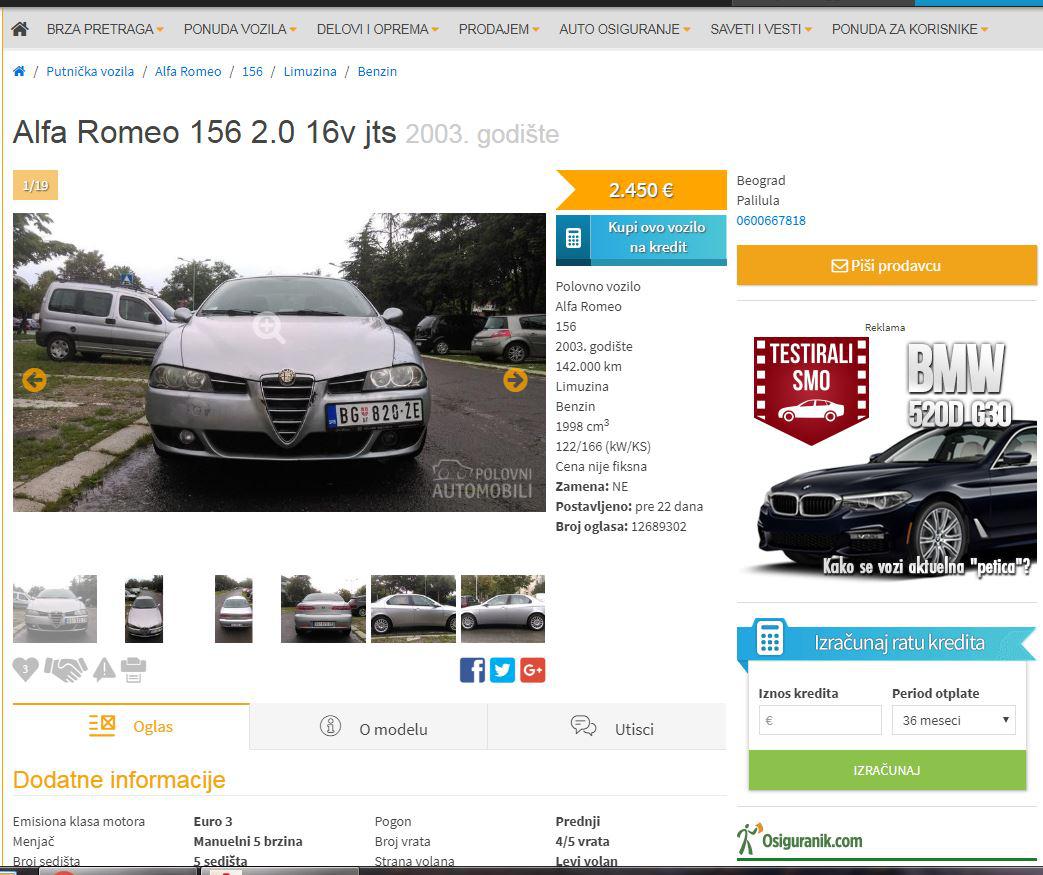Image resolution: width=1043 pixels, height=875 pixels.
Task: Click Piši prodavcu button
Action: coord(887,265)
